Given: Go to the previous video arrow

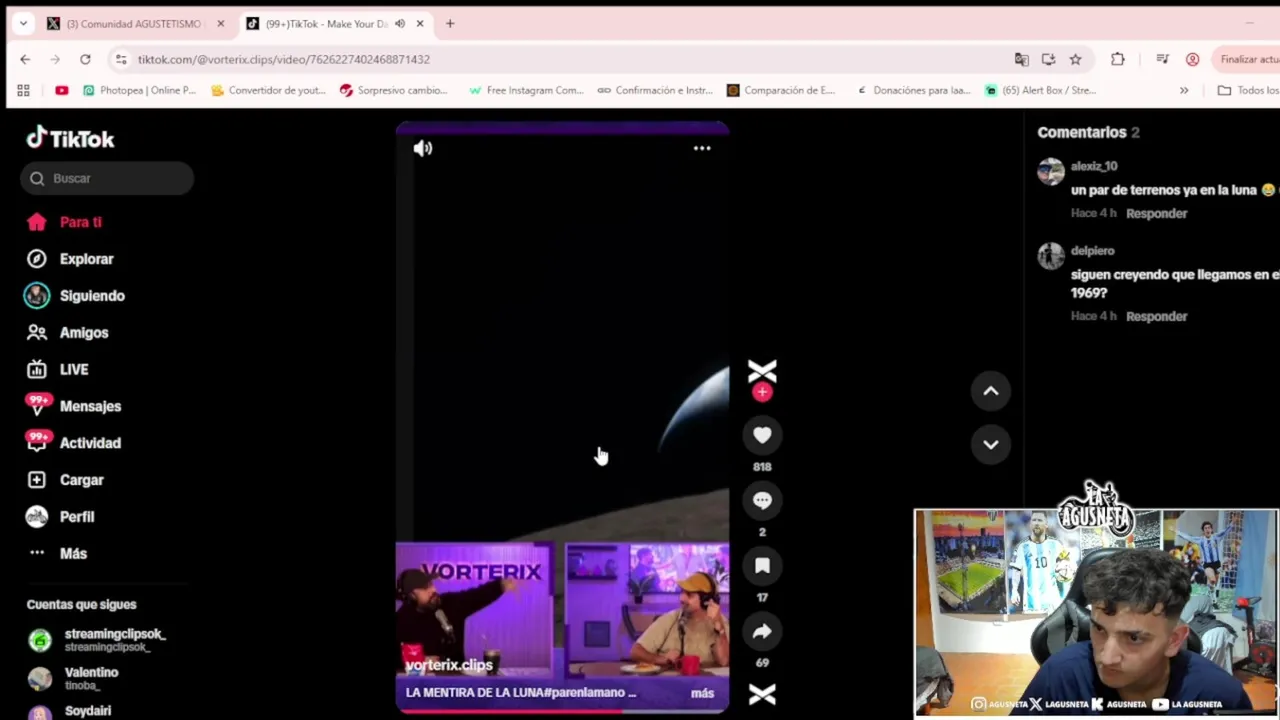Looking at the screenshot, I should tap(991, 391).
